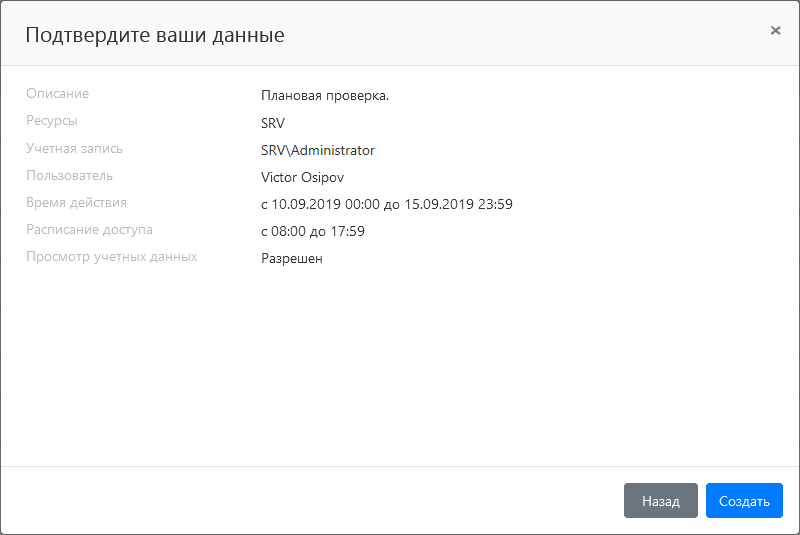
Task: Click the dialog title Подтвердите ваши данные
Action: pos(155,35)
